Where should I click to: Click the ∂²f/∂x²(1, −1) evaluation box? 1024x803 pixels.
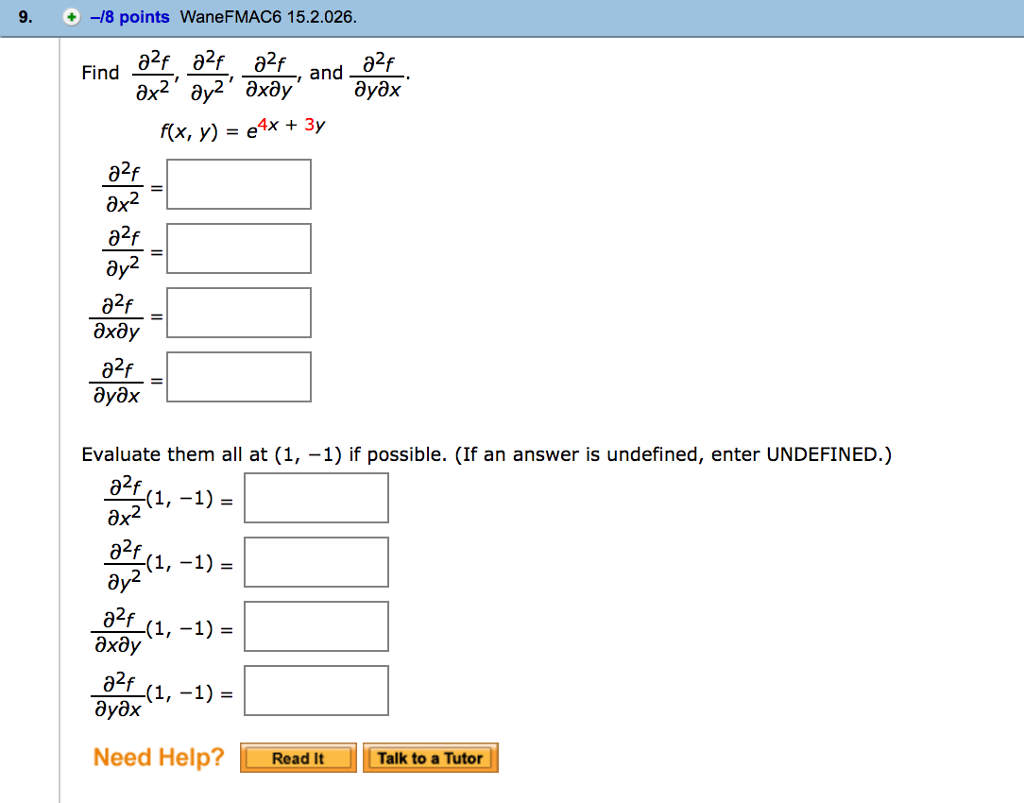316,497
